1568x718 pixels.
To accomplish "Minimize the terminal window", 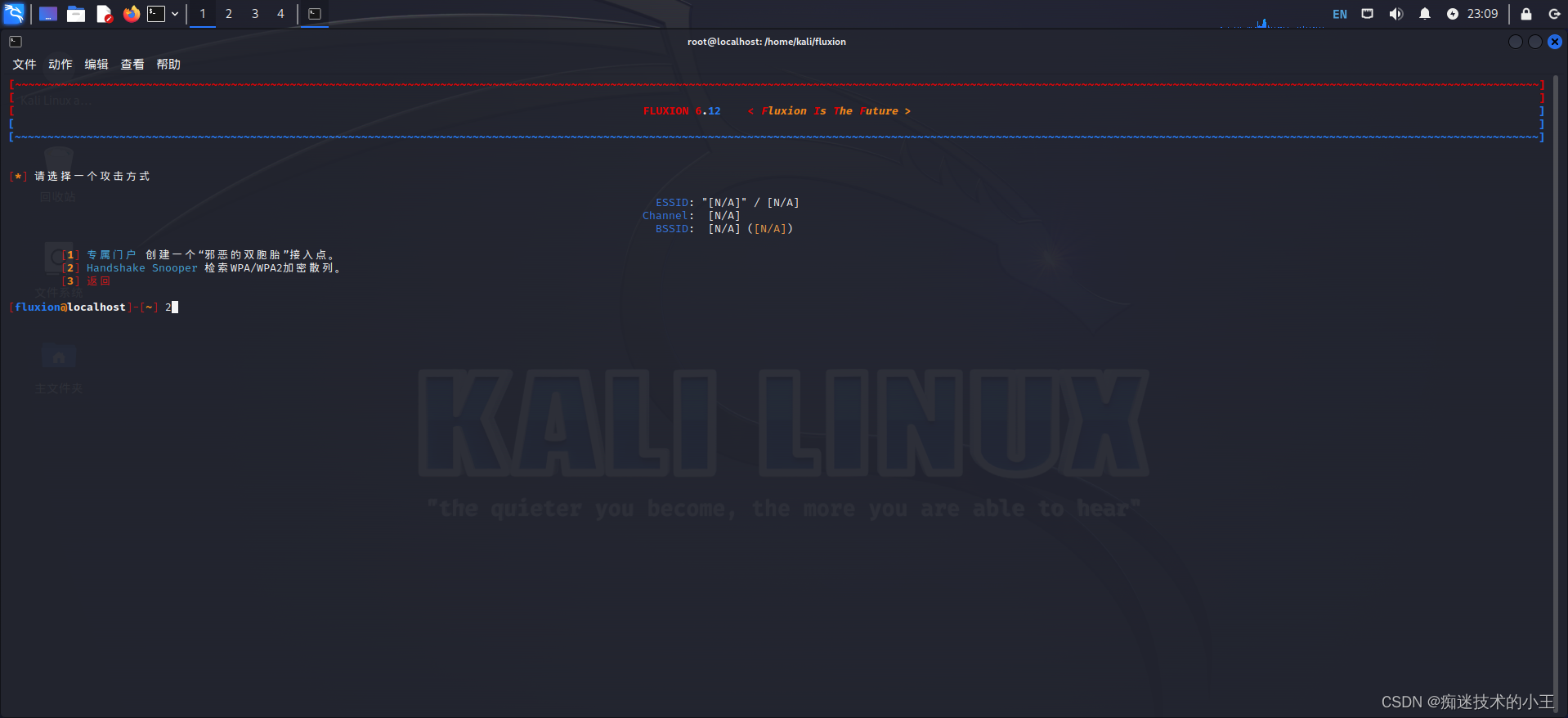I will (x=1516, y=42).
